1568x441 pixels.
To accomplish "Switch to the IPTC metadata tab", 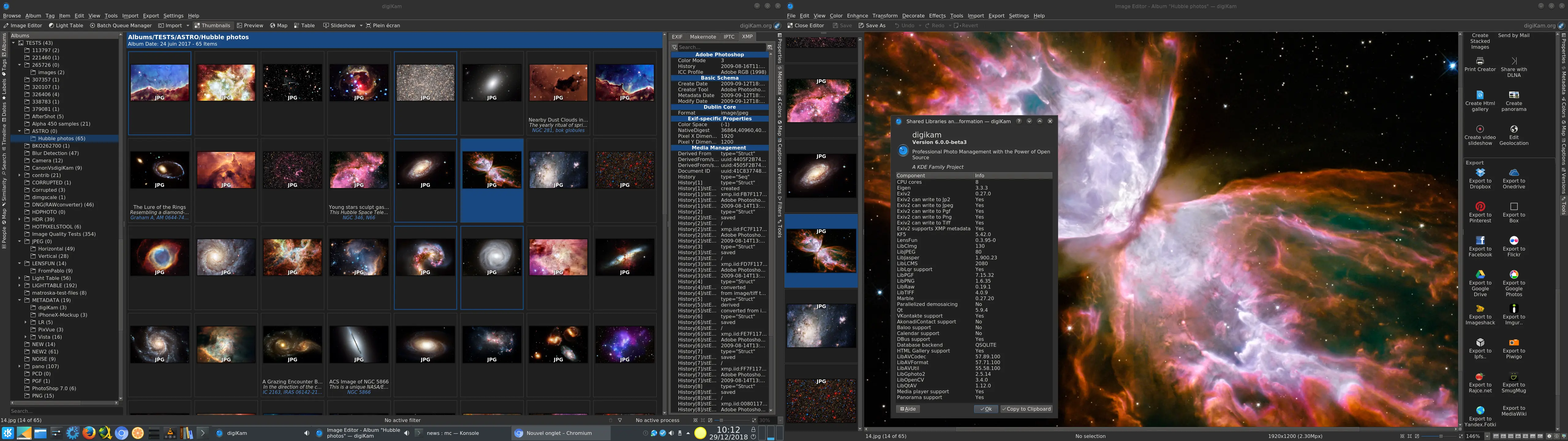I will pos(729,36).
